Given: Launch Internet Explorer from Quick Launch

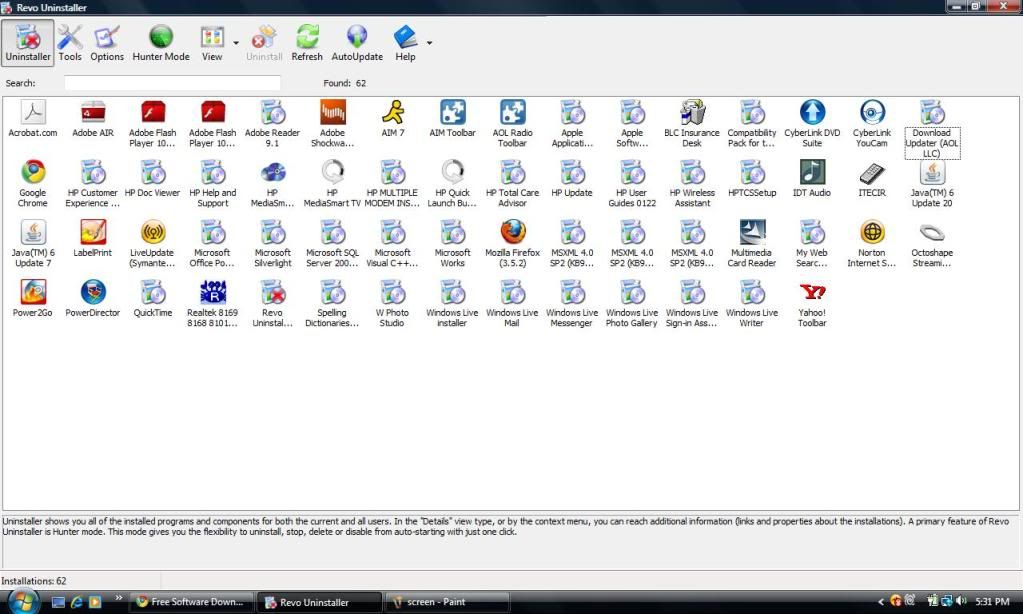Looking at the screenshot, I should tap(76, 602).
